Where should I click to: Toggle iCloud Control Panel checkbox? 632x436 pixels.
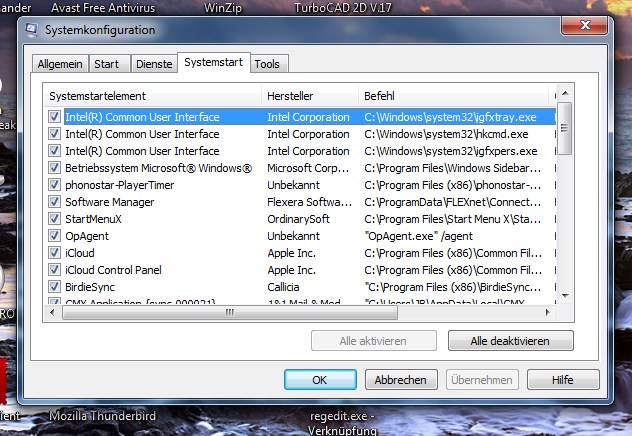click(54, 270)
